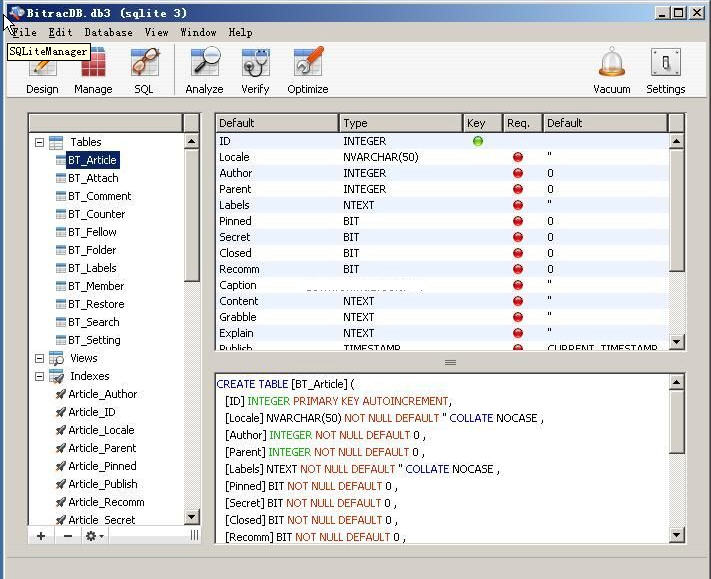Click the Tables folder icon

tap(56, 142)
